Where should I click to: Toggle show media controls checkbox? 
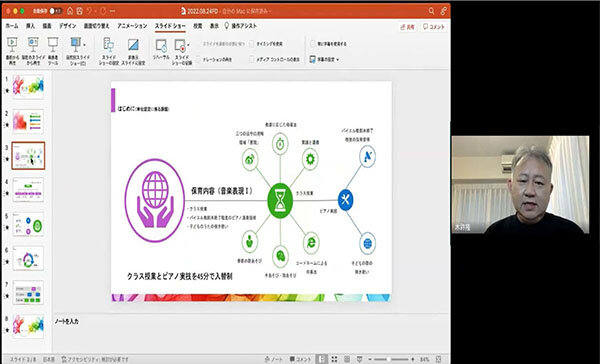click(x=251, y=60)
